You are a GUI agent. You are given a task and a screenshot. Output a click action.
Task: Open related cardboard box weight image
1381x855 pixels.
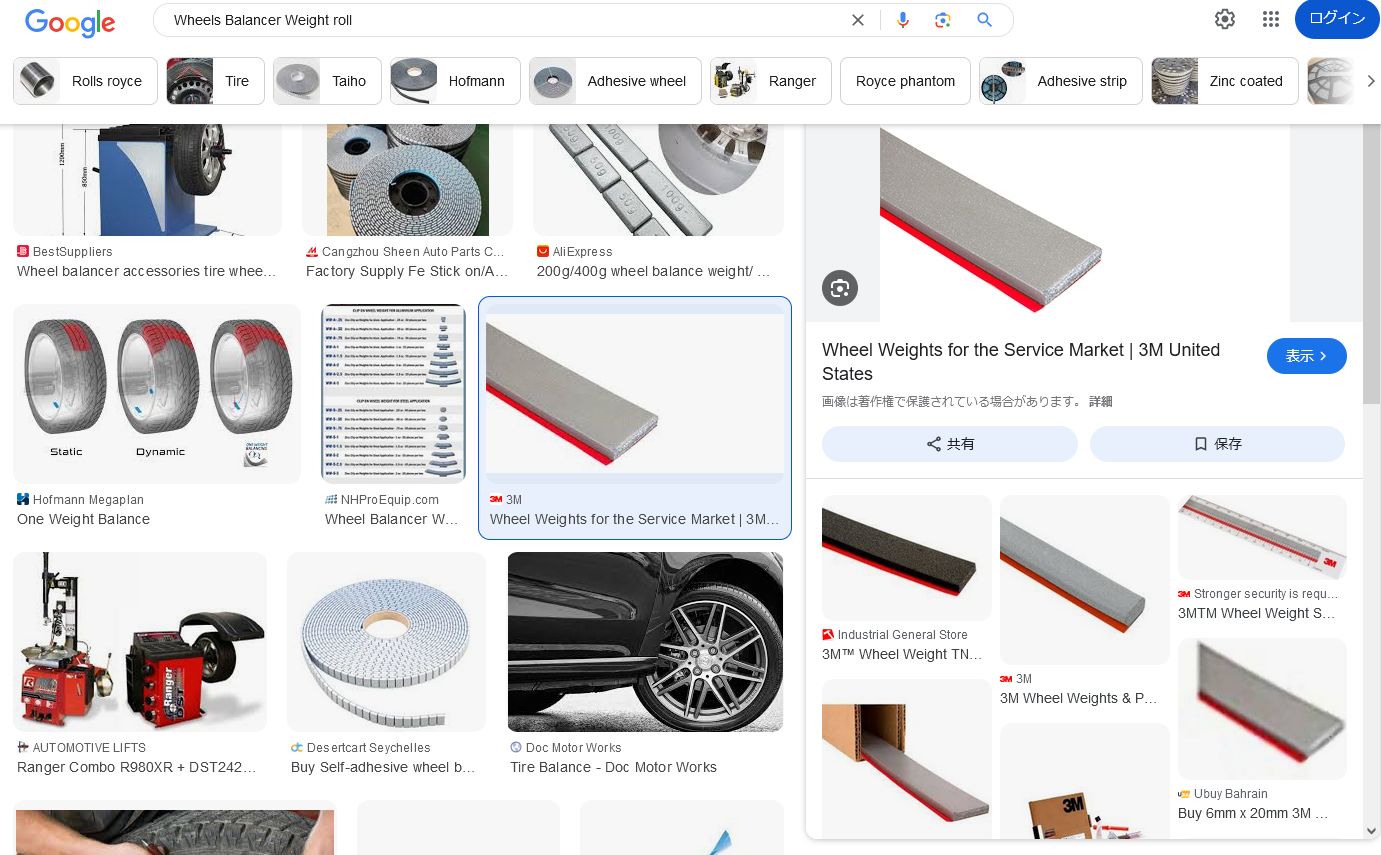point(907,759)
